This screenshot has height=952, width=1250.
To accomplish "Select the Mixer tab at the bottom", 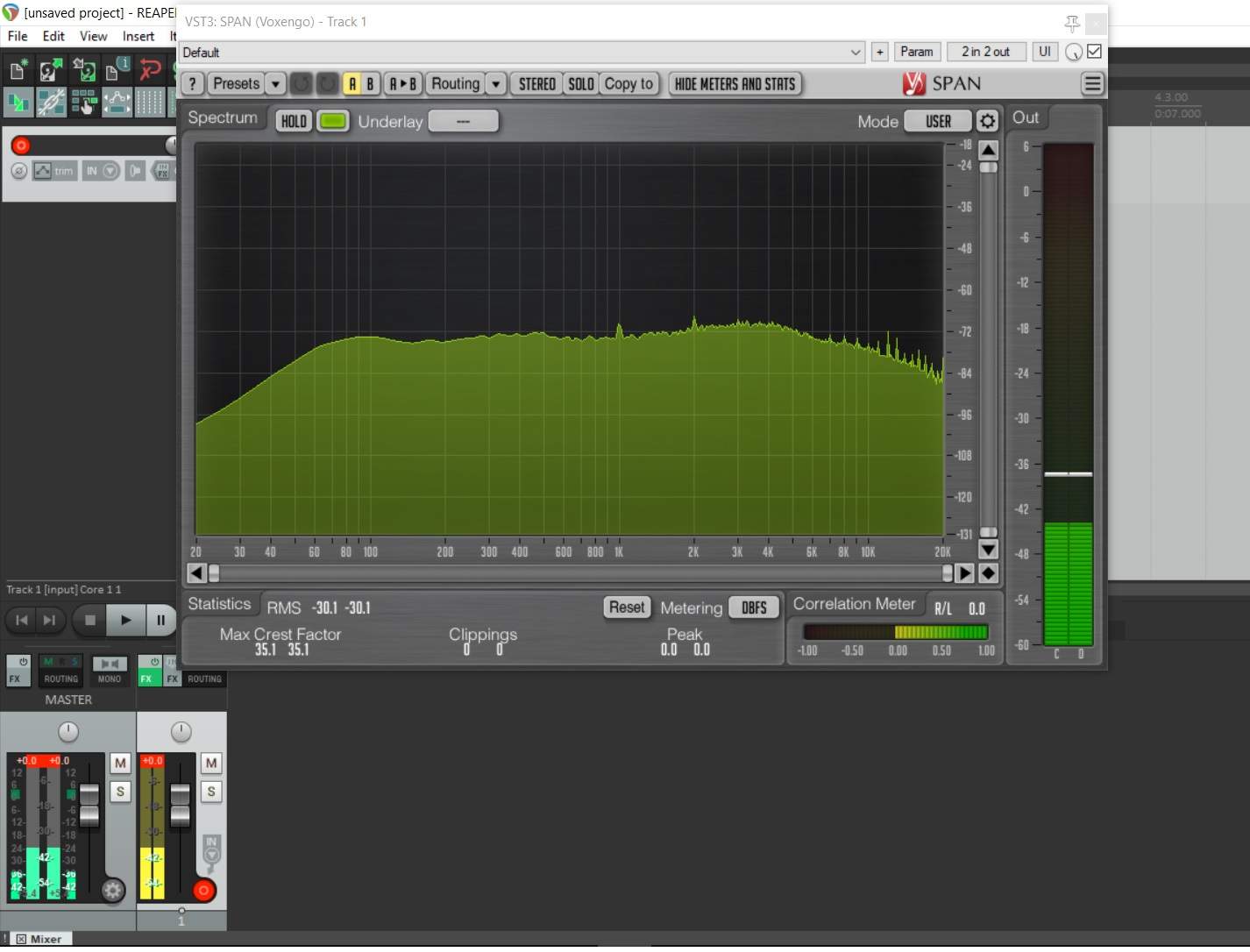I will 39,939.
